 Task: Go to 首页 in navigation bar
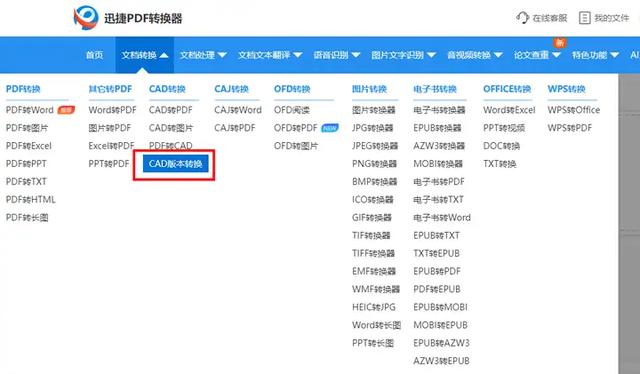coord(94,55)
